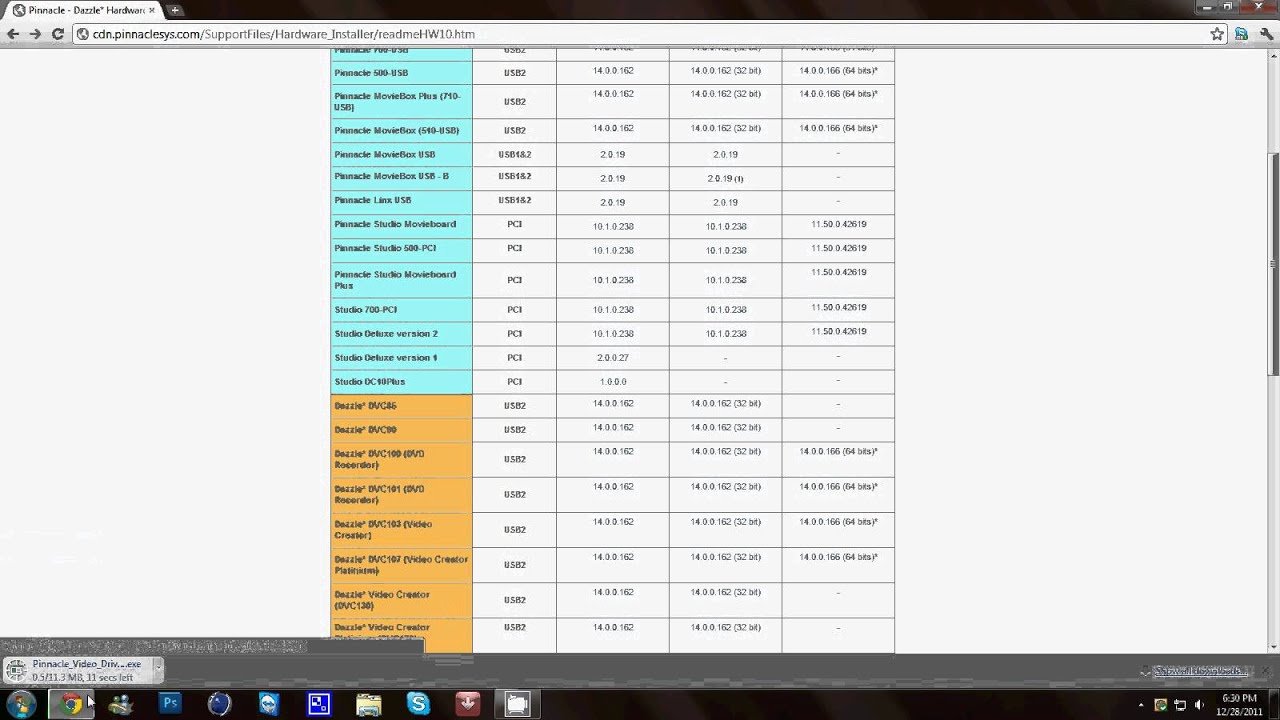Image resolution: width=1280 pixels, height=720 pixels.
Task: Click 11.50.0.42619 in the Studio 700-PCI row
Action: (838, 307)
